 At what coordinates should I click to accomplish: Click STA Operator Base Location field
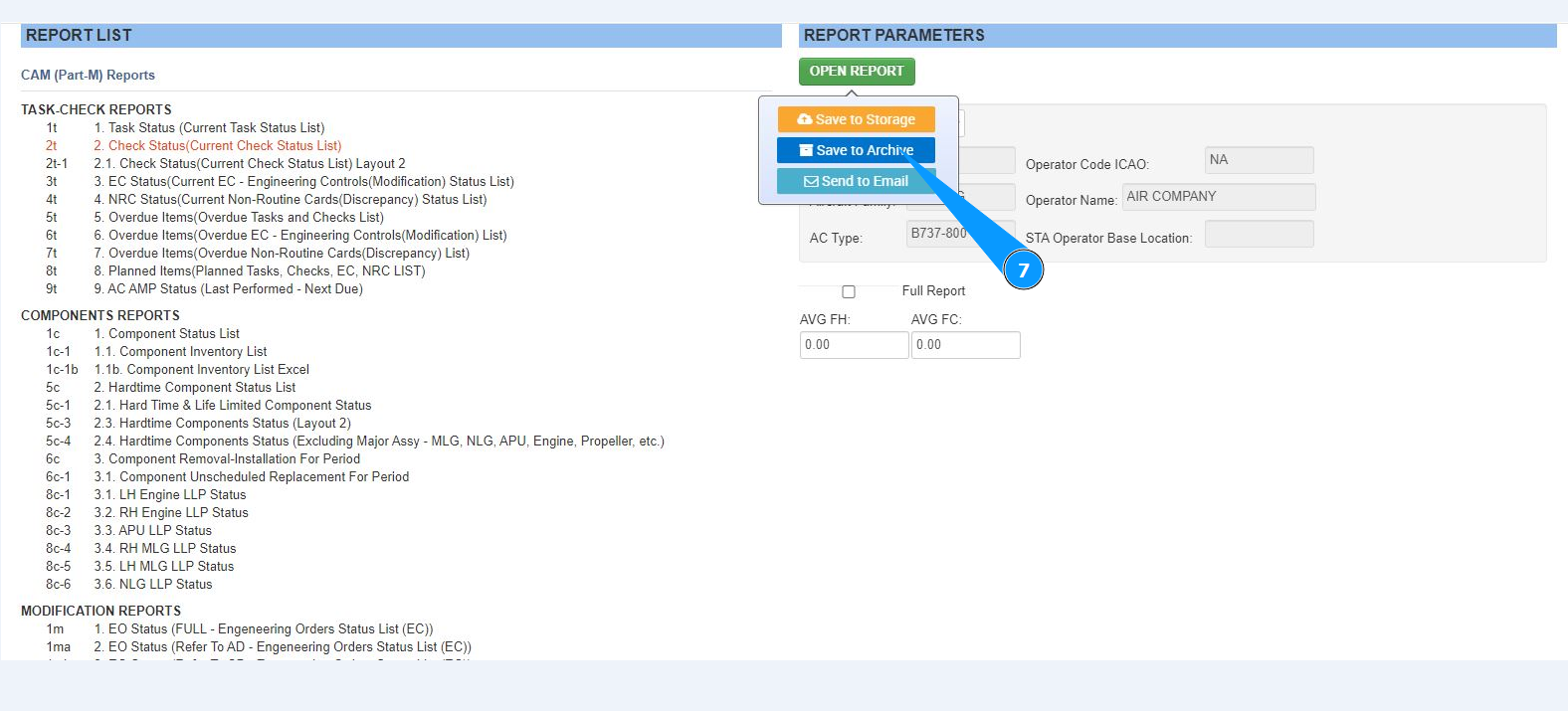coord(1259,234)
